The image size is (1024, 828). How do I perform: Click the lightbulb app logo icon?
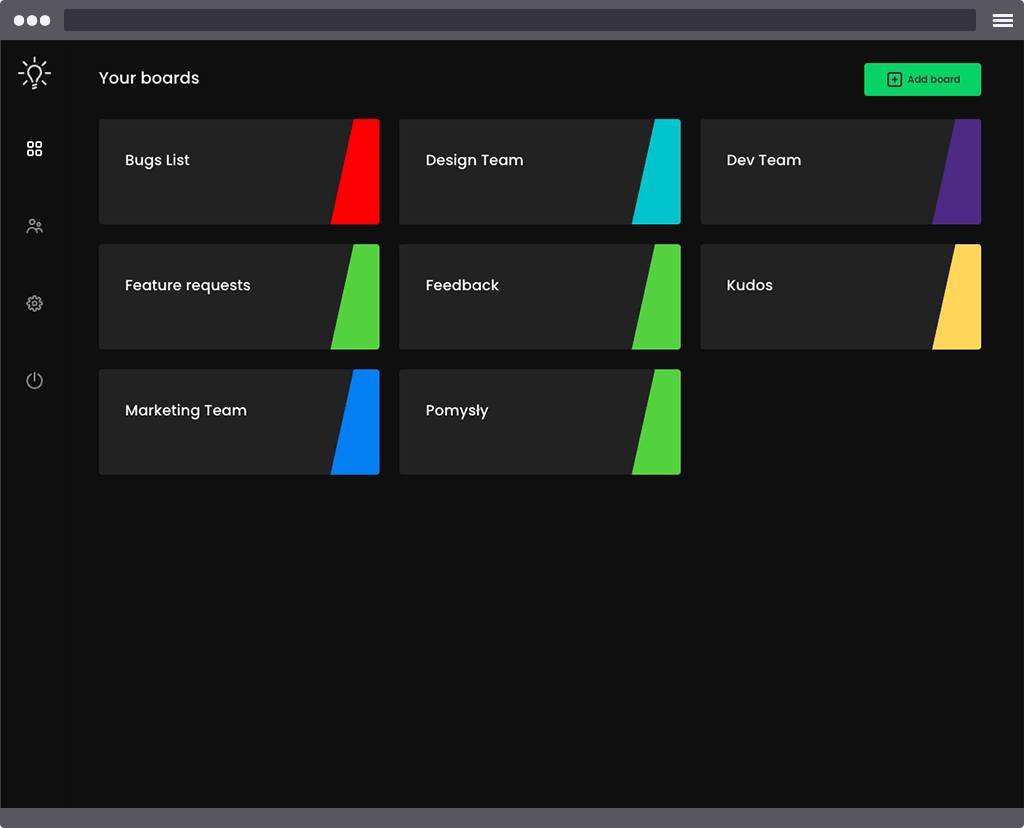pos(34,73)
